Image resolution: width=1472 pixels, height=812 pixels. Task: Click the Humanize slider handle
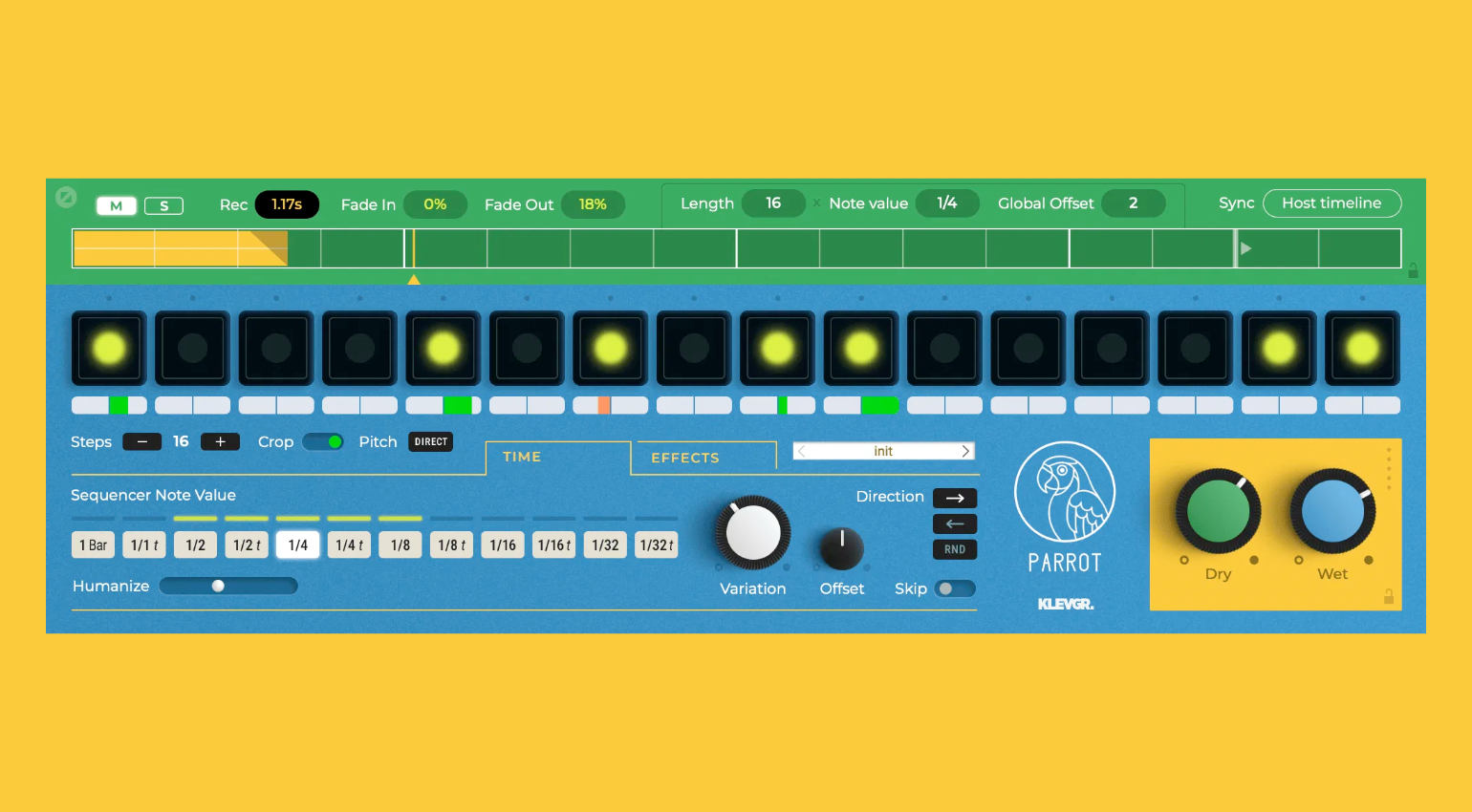click(x=218, y=586)
